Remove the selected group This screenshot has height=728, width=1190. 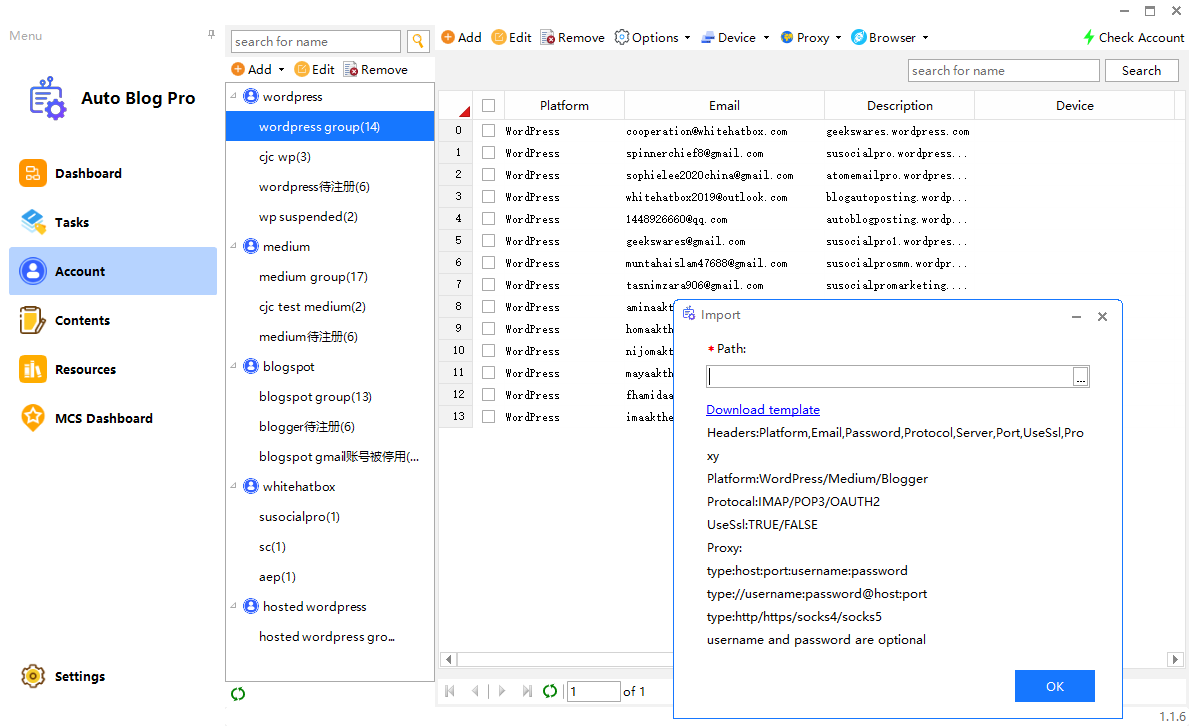376,69
